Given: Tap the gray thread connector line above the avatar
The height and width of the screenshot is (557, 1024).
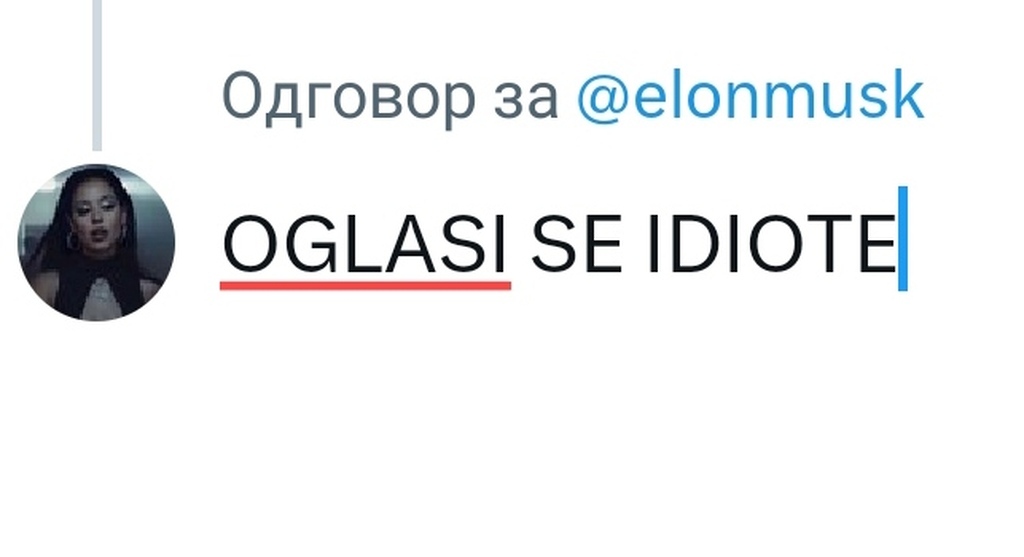Looking at the screenshot, I should coord(97,75).
